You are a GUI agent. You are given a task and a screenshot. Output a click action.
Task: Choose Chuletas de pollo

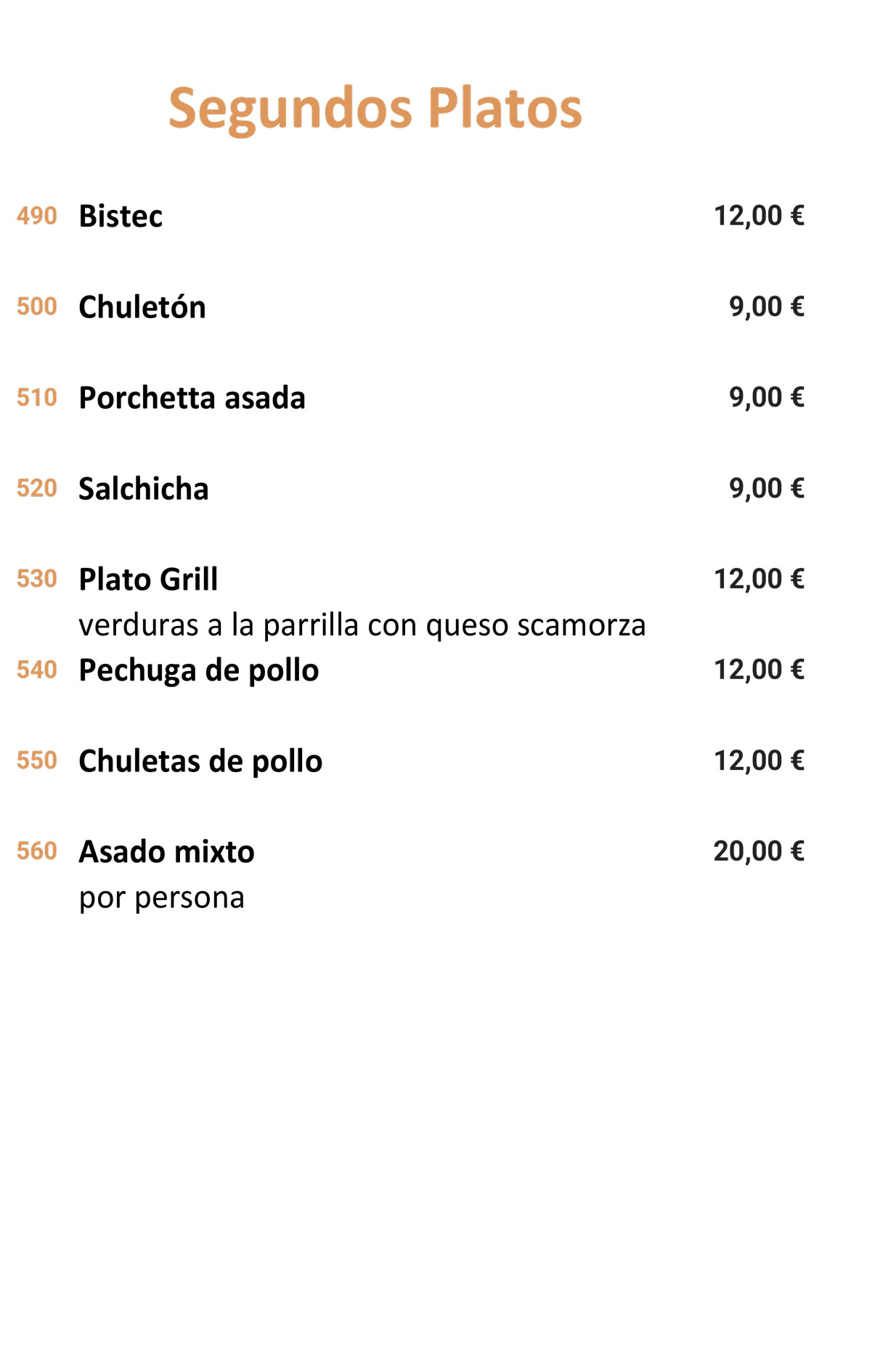click(200, 761)
